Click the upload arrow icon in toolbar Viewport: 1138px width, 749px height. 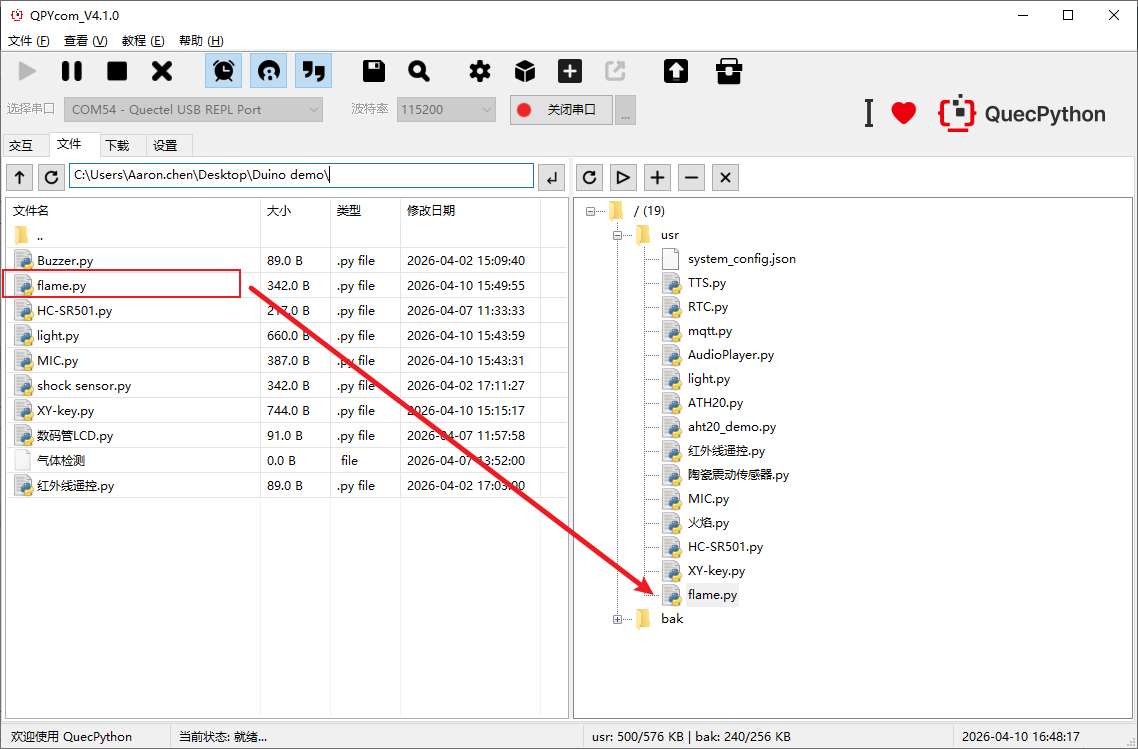pyautogui.click(x=676, y=71)
